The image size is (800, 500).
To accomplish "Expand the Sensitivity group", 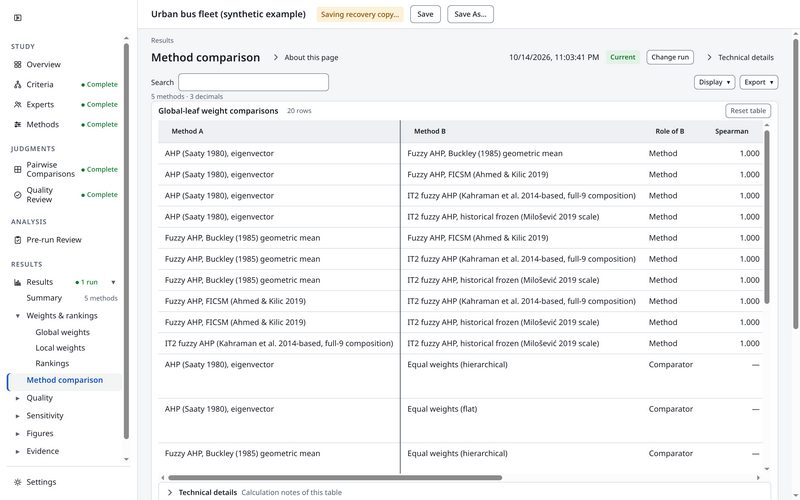I will pyautogui.click(x=18, y=416).
